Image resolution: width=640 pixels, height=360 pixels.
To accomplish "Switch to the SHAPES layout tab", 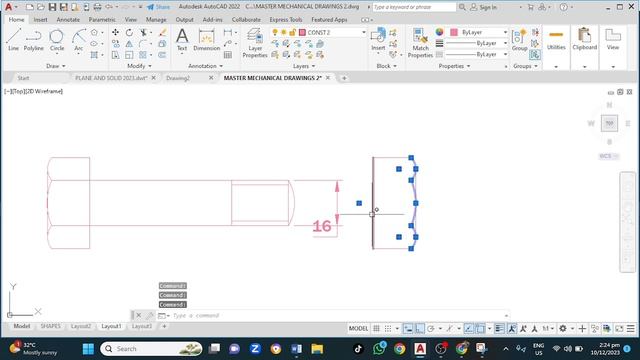I will (x=51, y=326).
